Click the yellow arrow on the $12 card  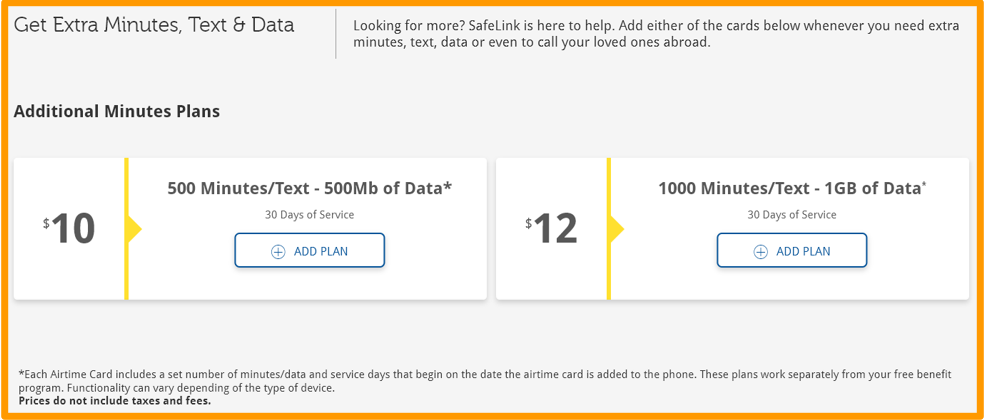[x=616, y=229]
